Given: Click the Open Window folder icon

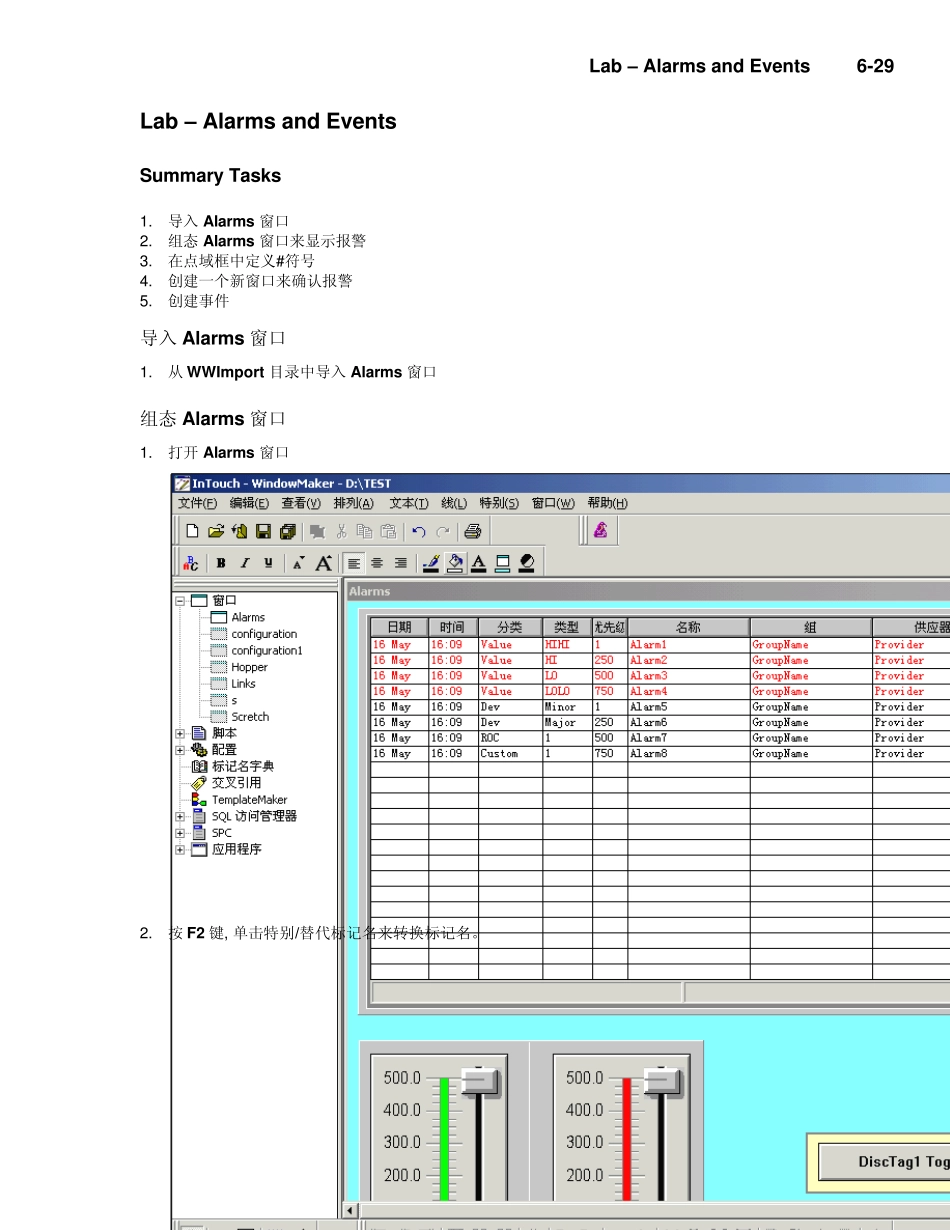Looking at the screenshot, I should click(215, 531).
